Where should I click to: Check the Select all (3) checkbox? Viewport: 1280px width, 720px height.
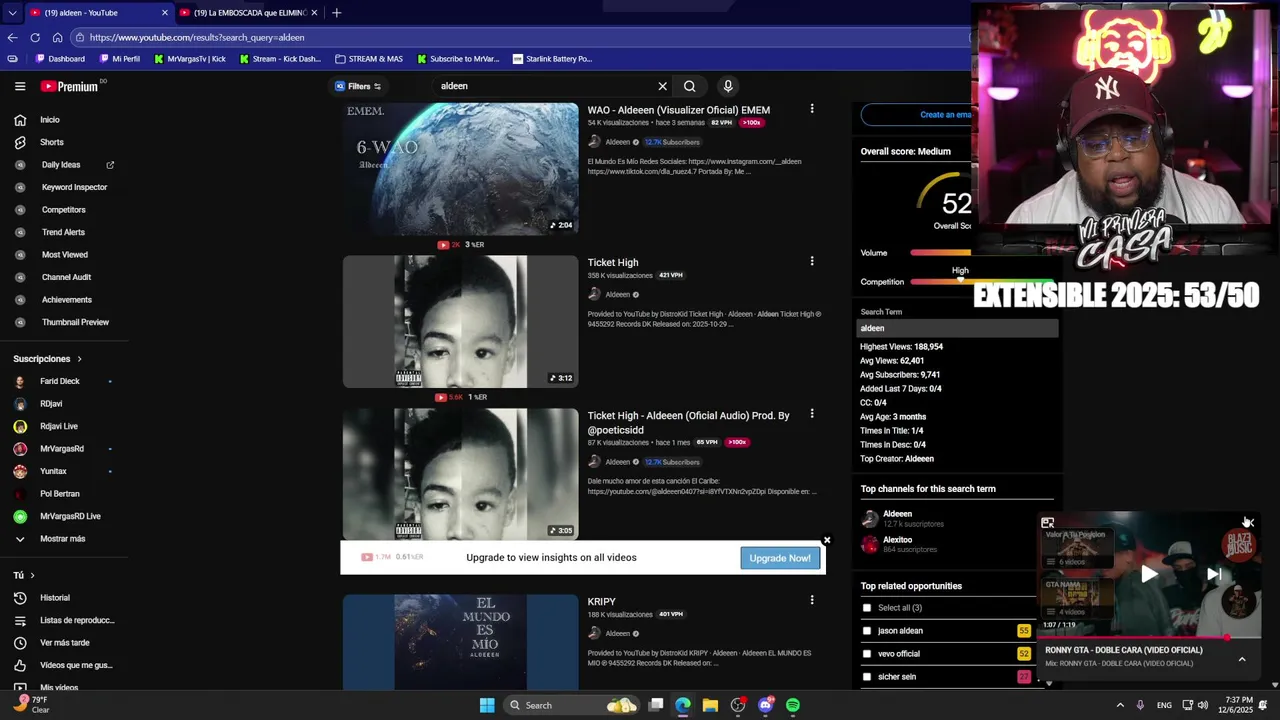(867, 608)
